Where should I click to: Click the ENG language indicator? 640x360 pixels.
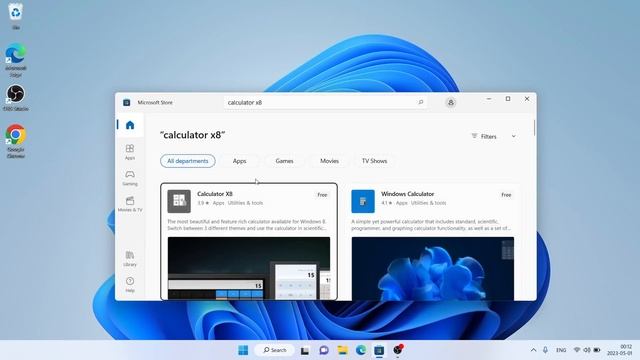click(561, 350)
